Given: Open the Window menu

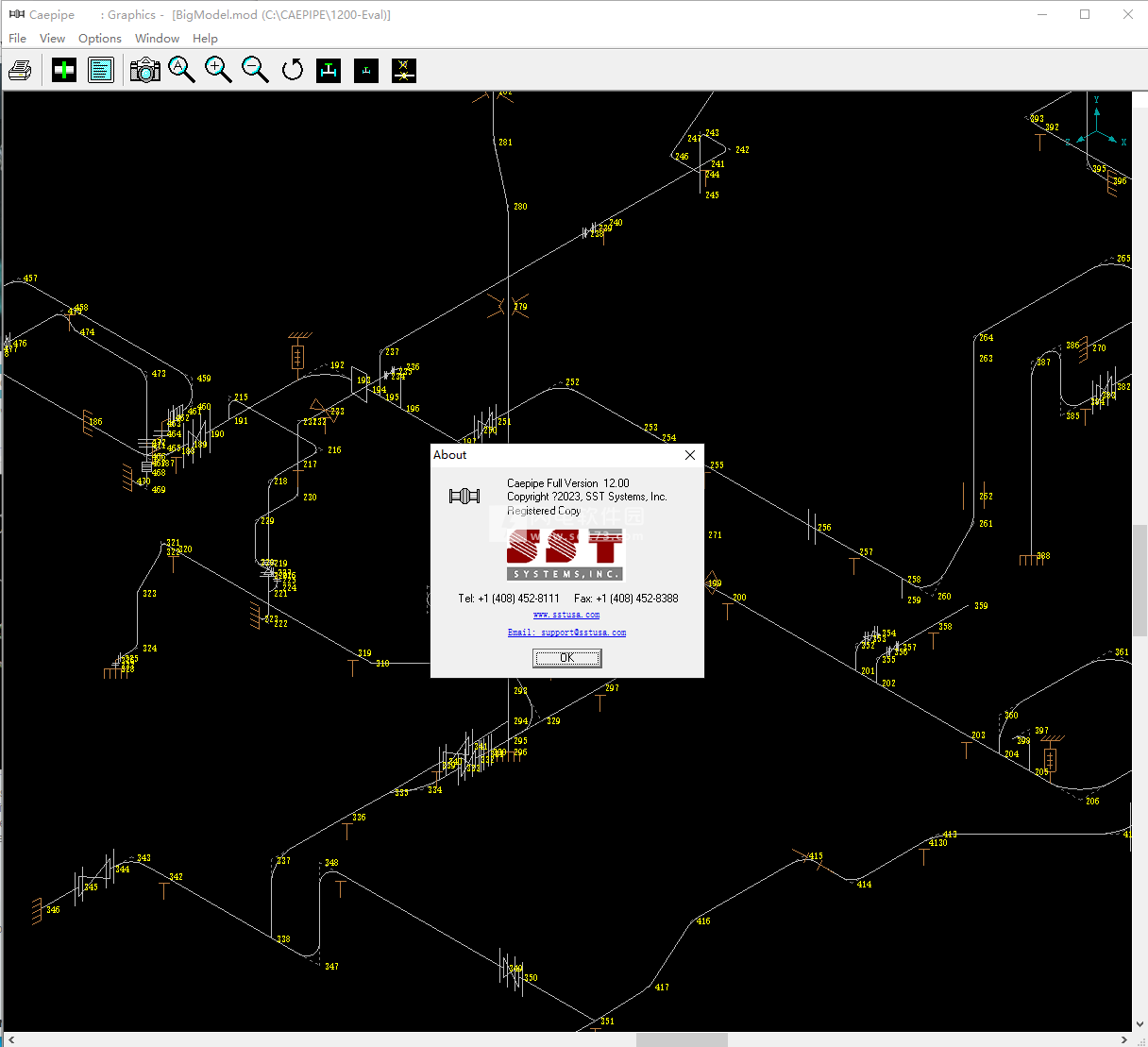Looking at the screenshot, I should 157,39.
